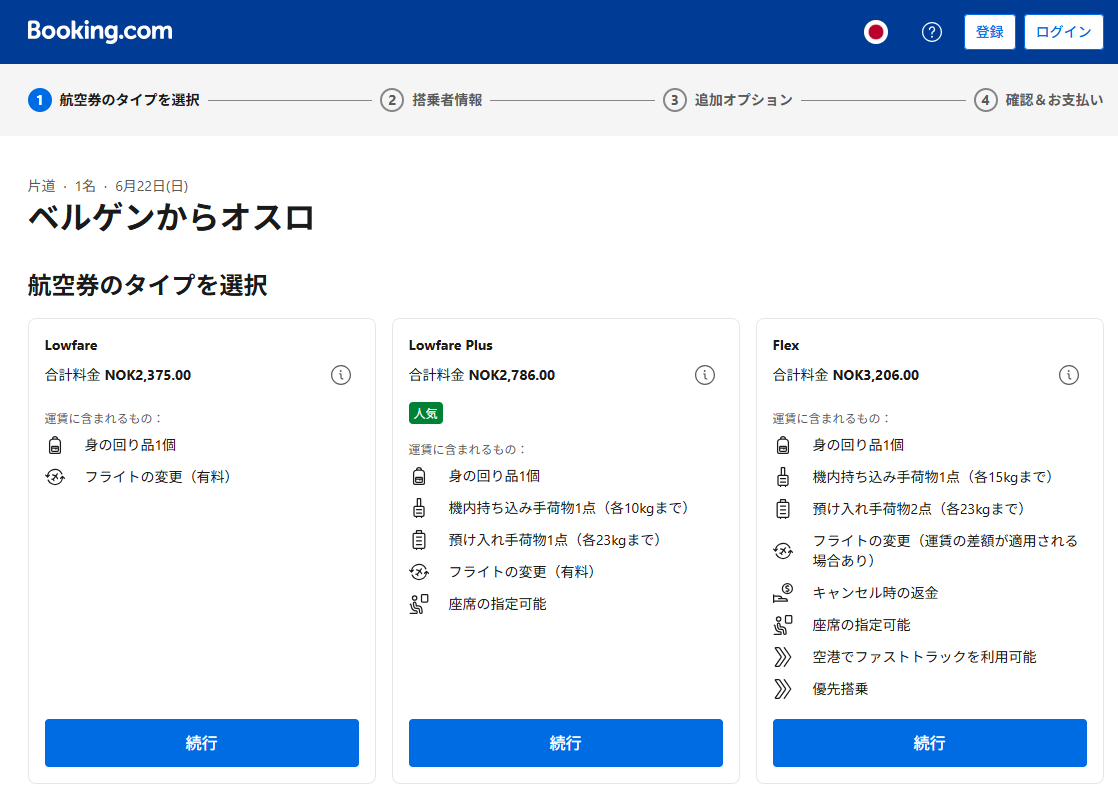Click the priority boarding chevron icon on Flex
The image size is (1118, 796).
pos(786,688)
